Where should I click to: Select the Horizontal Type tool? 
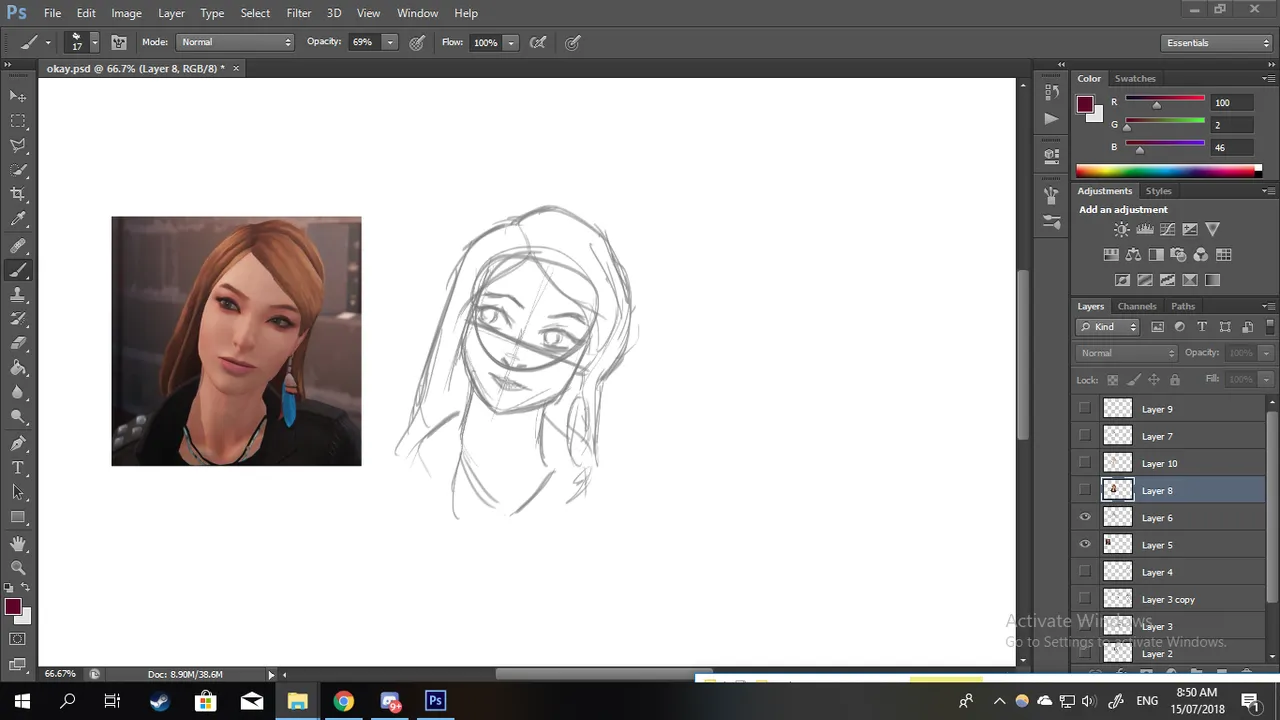click(18, 468)
